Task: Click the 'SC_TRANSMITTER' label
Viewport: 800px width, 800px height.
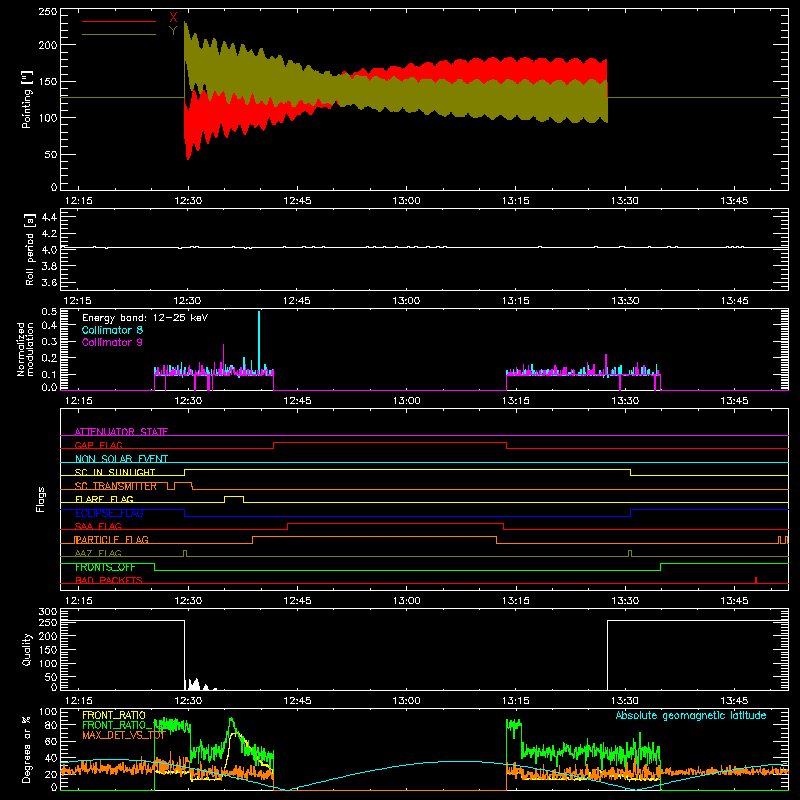Action: 115,486
